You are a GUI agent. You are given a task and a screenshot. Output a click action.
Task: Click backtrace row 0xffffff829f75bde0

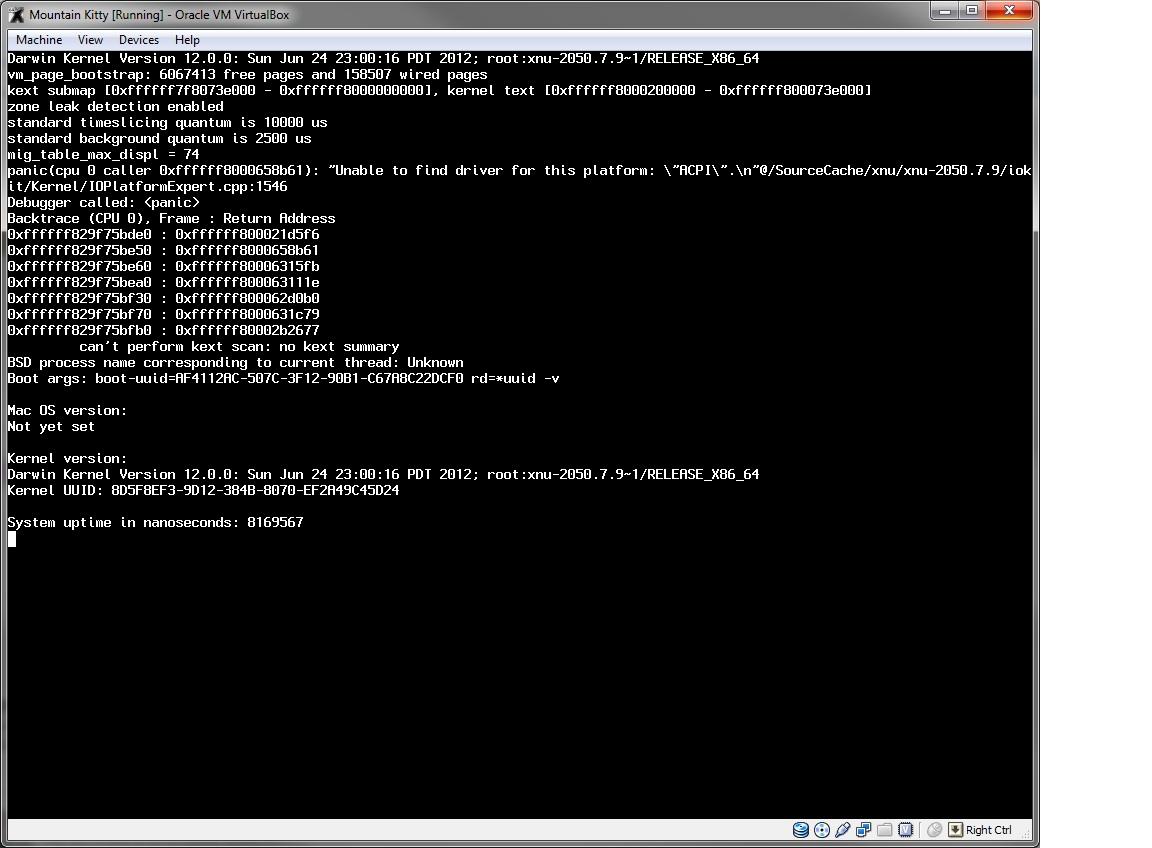pos(163,234)
